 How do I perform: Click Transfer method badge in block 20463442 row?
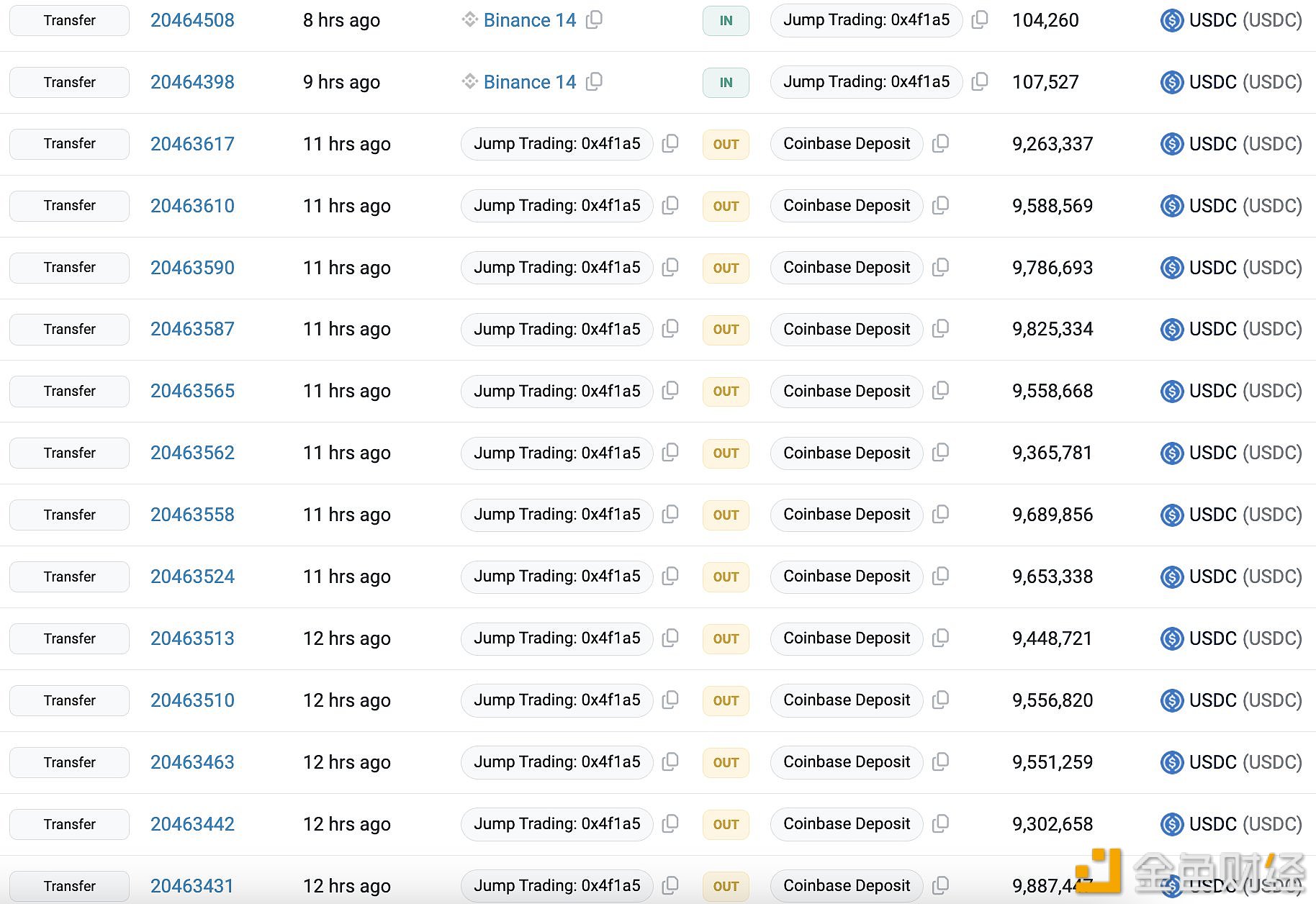point(69,824)
